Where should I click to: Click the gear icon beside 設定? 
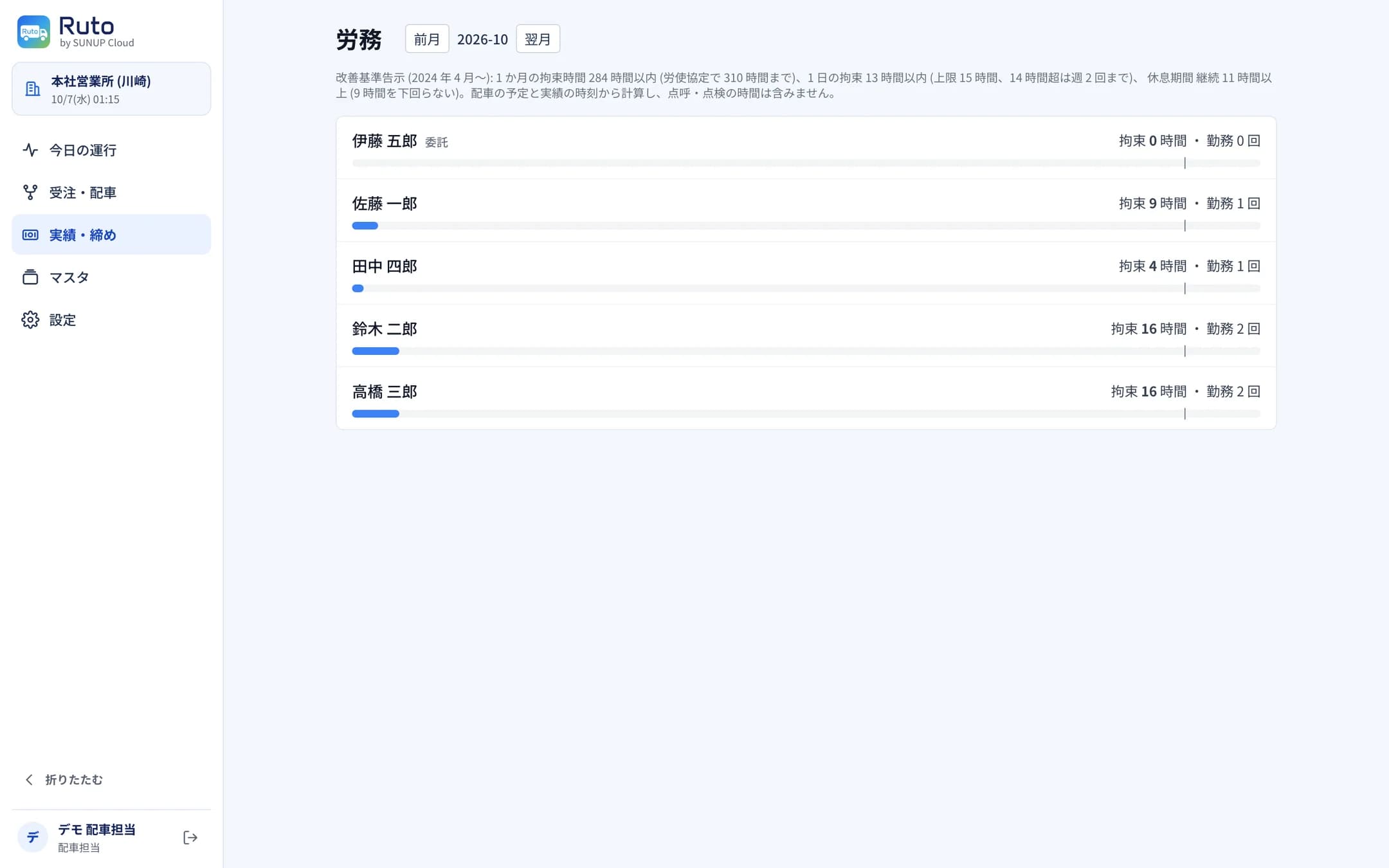[x=30, y=320]
